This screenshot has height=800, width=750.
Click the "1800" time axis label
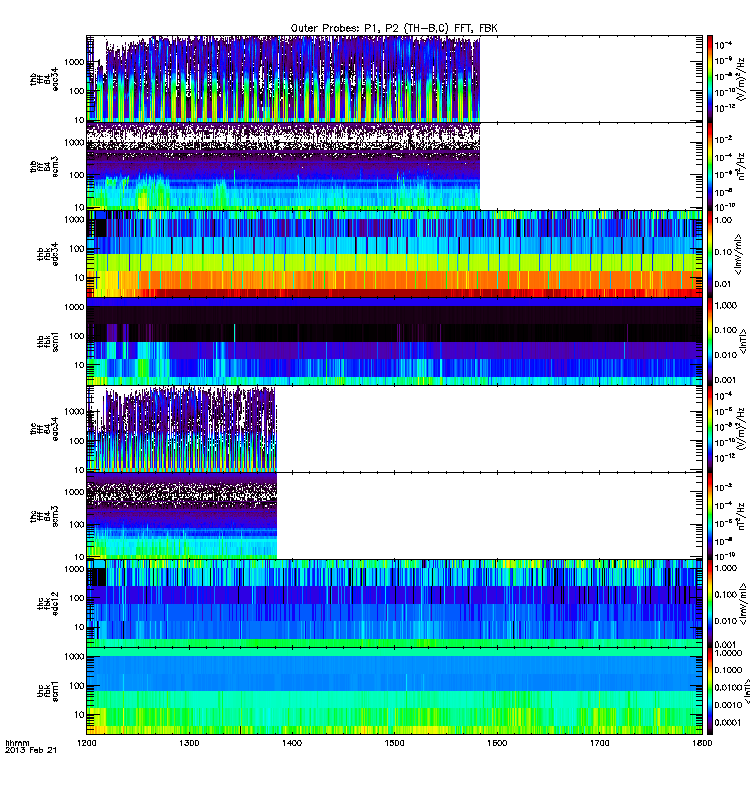[x=702, y=743]
